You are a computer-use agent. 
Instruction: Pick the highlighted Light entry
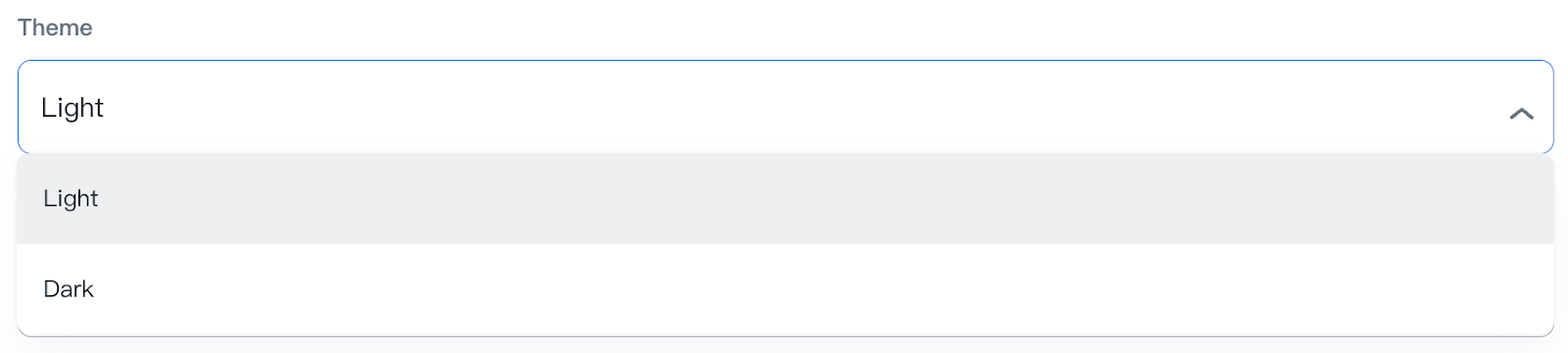click(x=785, y=198)
